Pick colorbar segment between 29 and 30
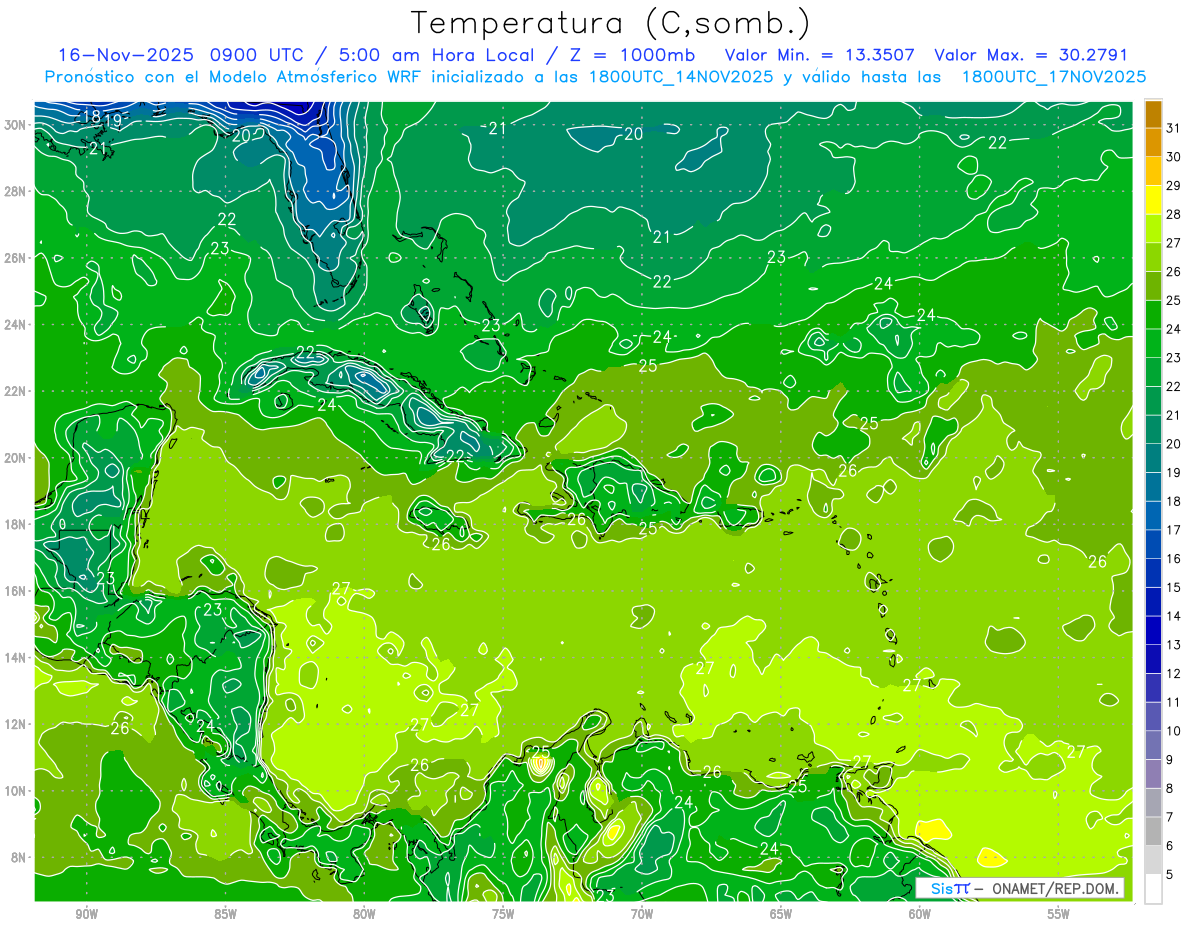This screenshot has width=1200, height=927. click(1153, 171)
